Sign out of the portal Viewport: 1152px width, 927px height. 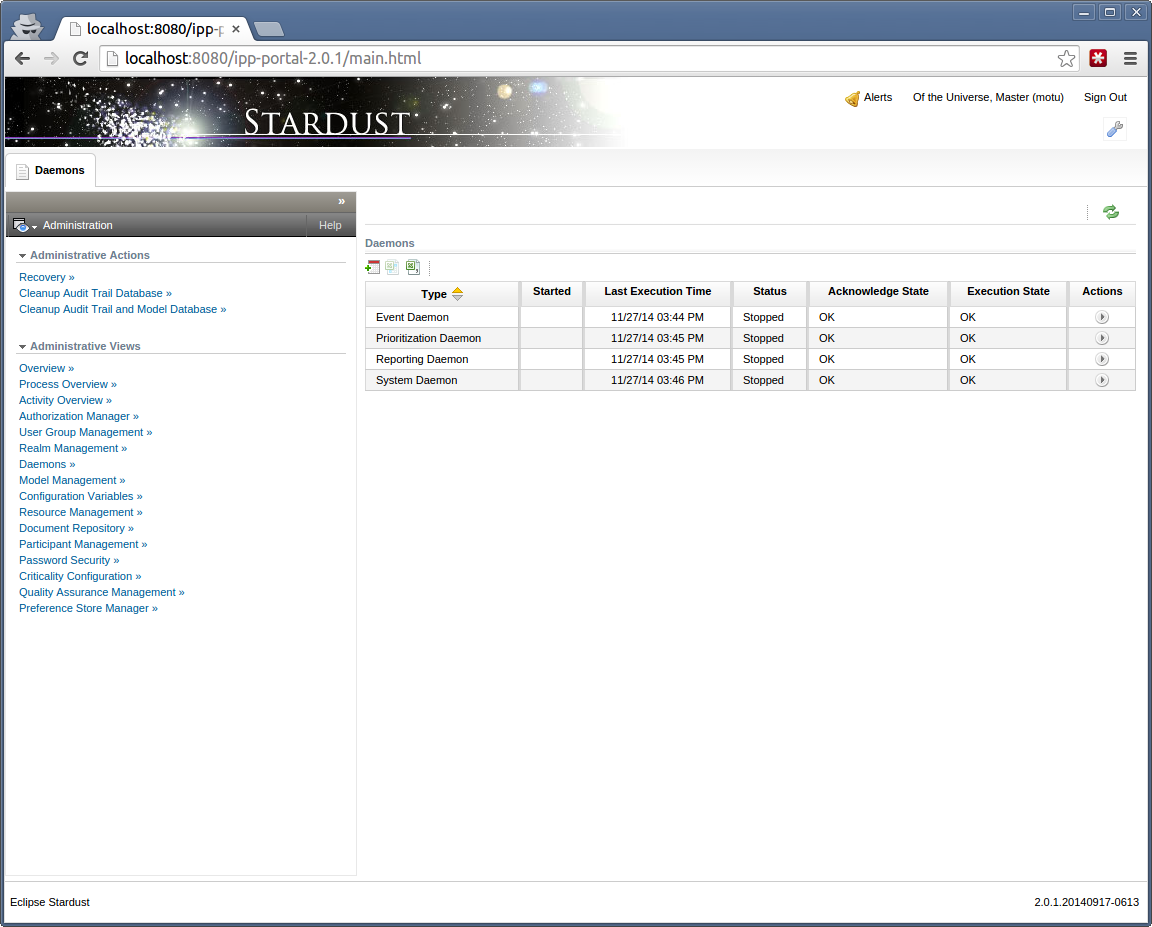coord(1105,98)
